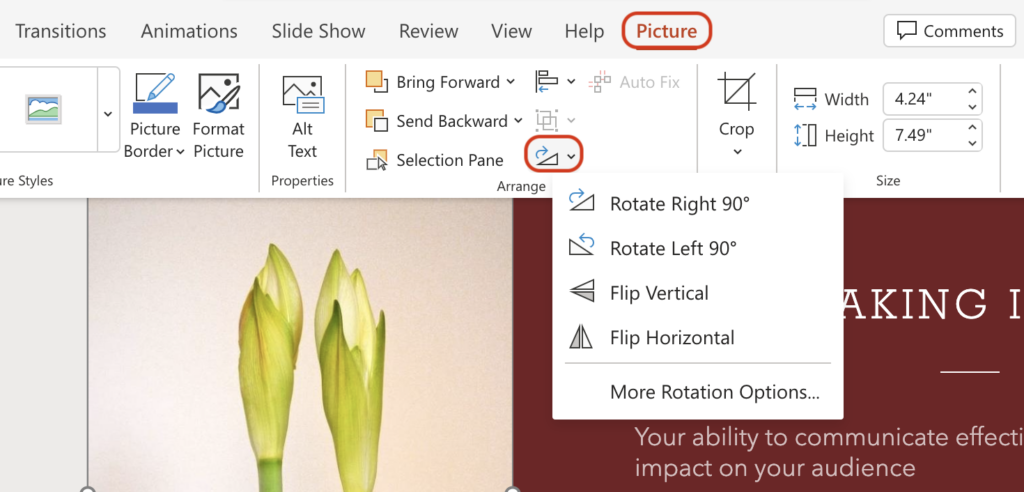
Task: Click the Auto Fix button
Action: click(634, 82)
